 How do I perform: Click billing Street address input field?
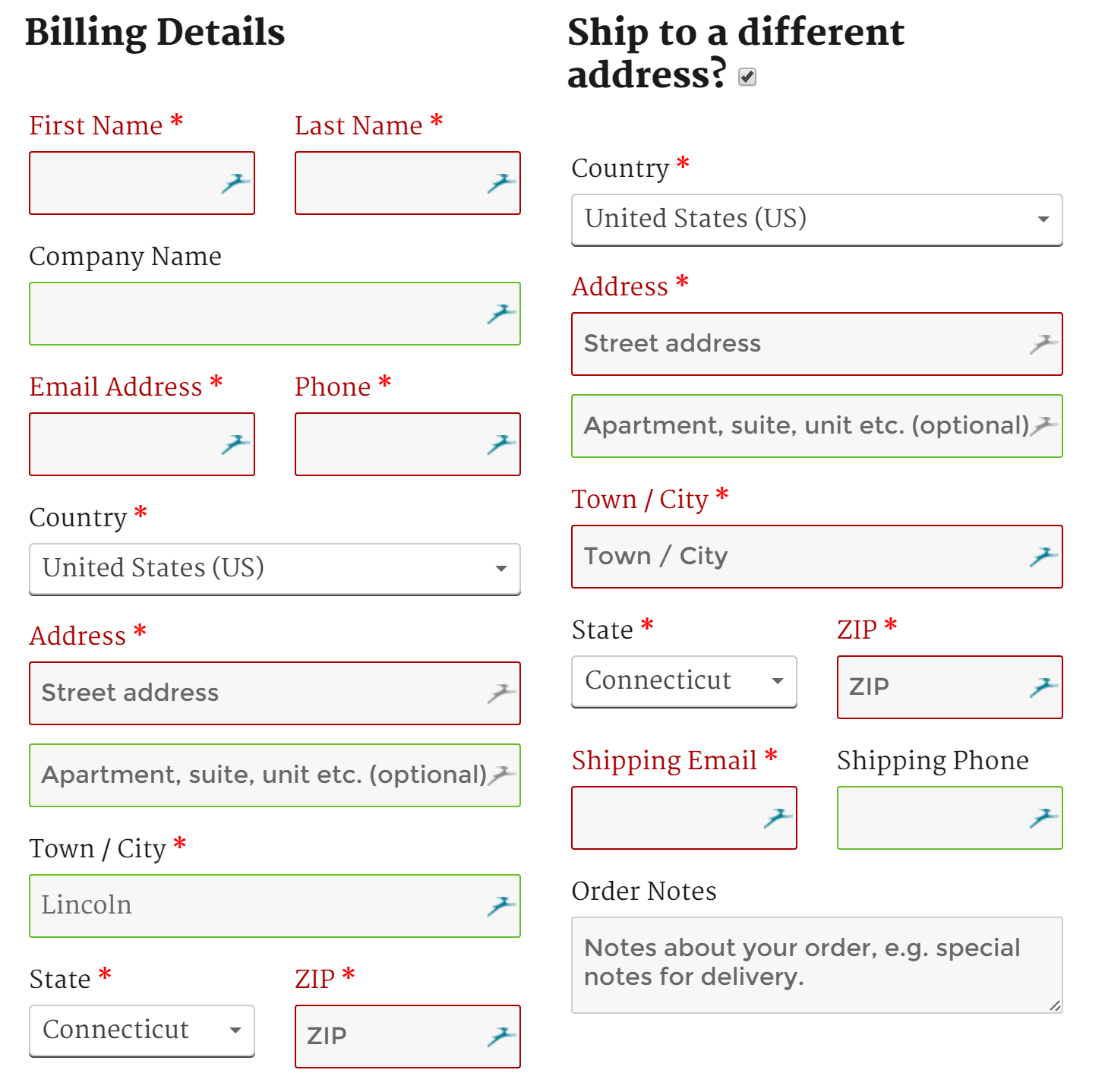tap(258, 693)
